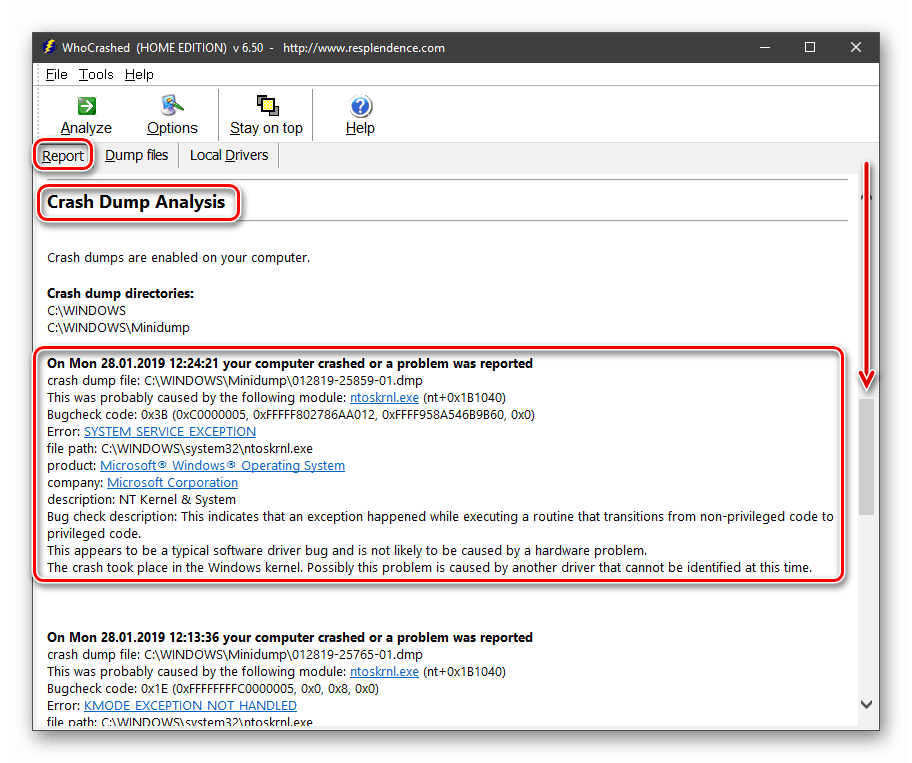This screenshot has height=763, width=912.
Task: Open the File menu
Action: [x=56, y=74]
